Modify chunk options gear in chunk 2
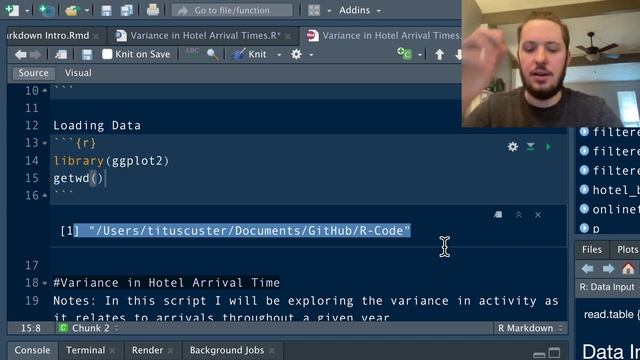The height and width of the screenshot is (360, 640). point(513,147)
